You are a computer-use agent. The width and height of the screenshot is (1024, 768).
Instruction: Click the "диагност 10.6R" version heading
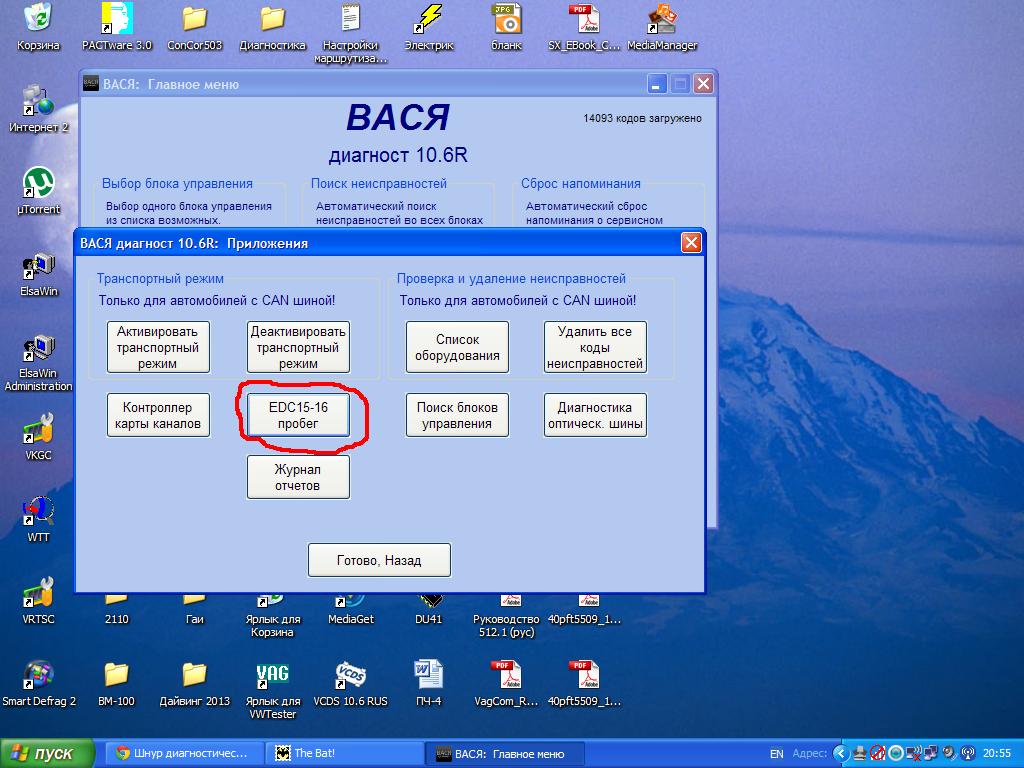tap(398, 155)
